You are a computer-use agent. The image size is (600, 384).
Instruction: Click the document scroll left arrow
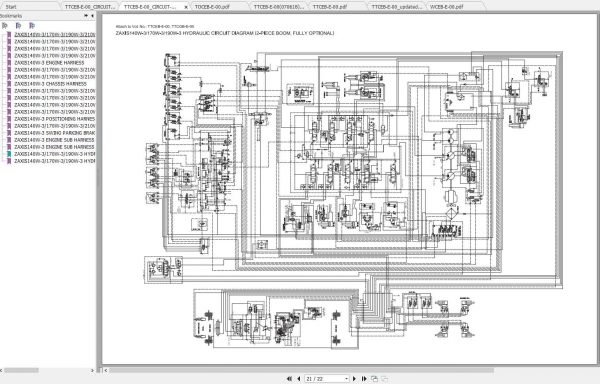[x=106, y=370]
